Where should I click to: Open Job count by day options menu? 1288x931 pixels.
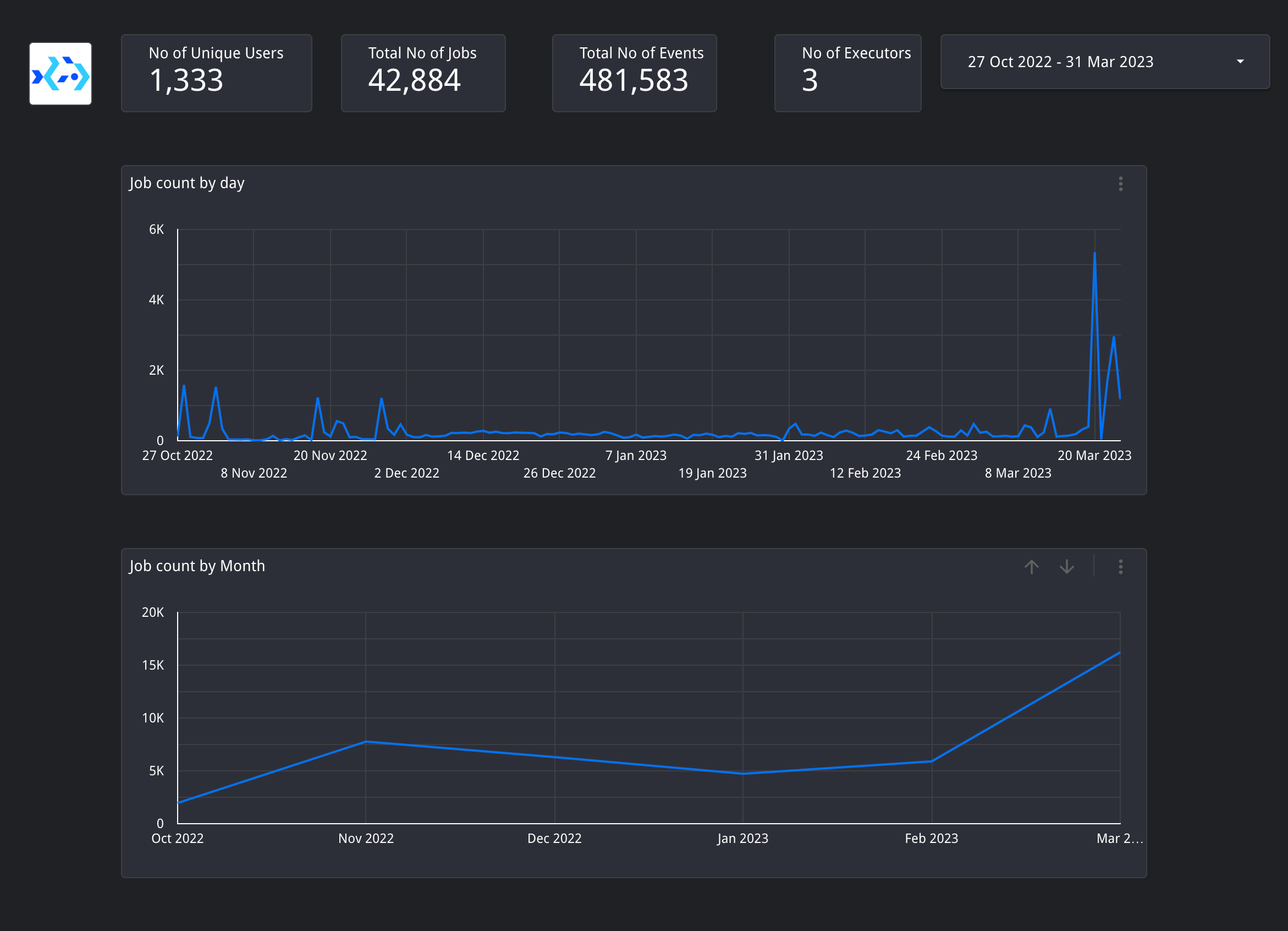pyautogui.click(x=1120, y=183)
